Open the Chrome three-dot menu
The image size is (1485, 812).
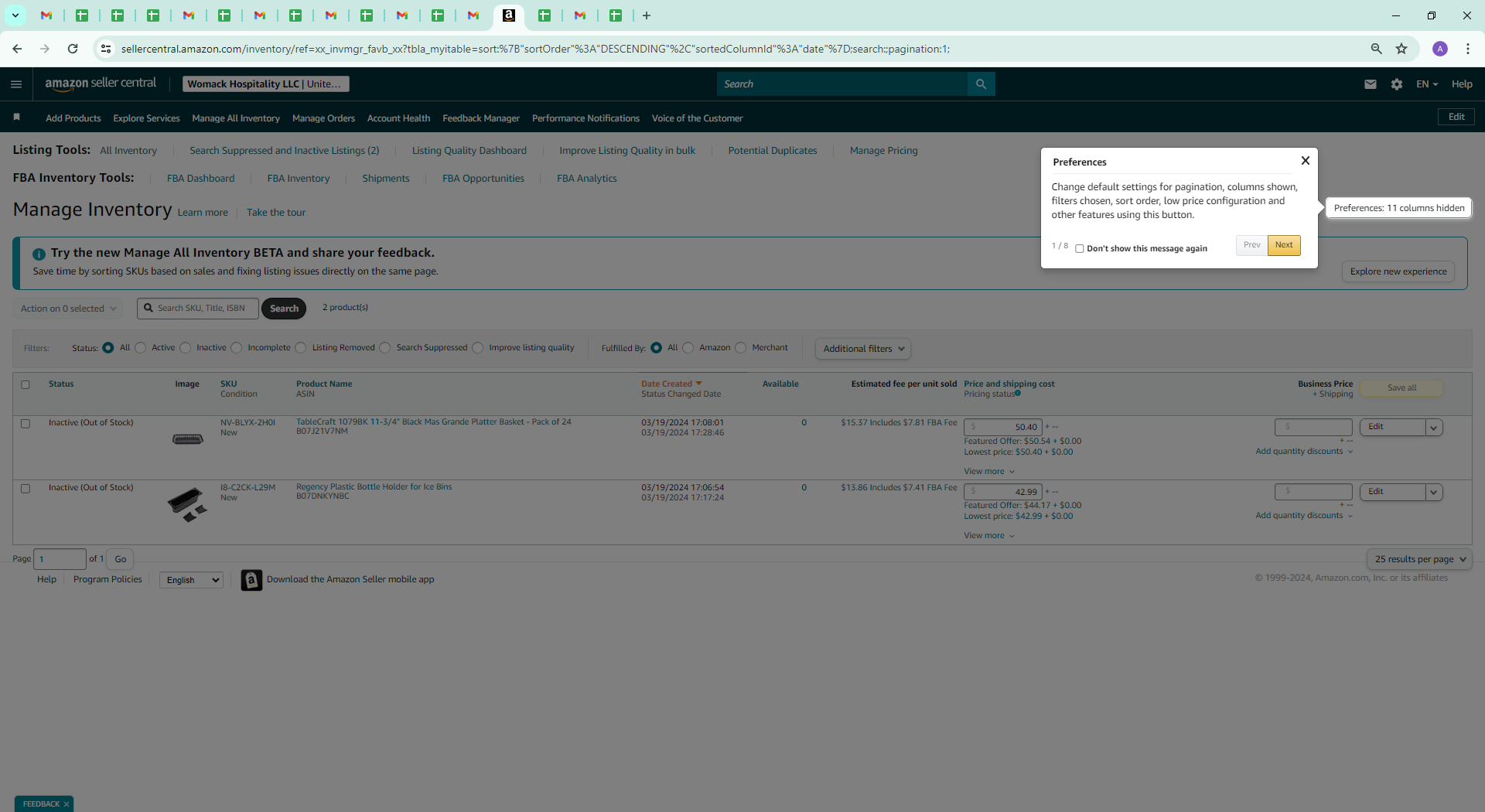point(1468,49)
